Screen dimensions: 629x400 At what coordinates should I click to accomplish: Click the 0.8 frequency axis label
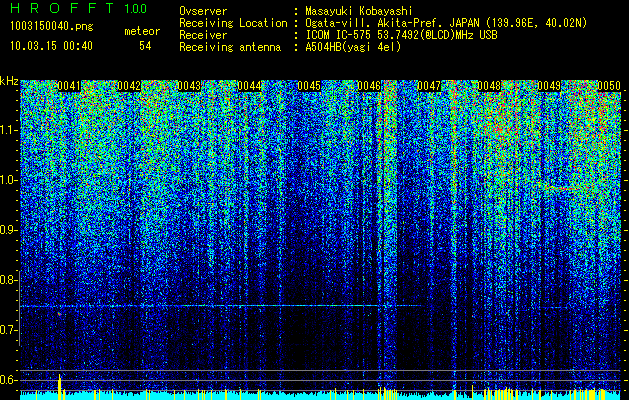(x=8, y=280)
